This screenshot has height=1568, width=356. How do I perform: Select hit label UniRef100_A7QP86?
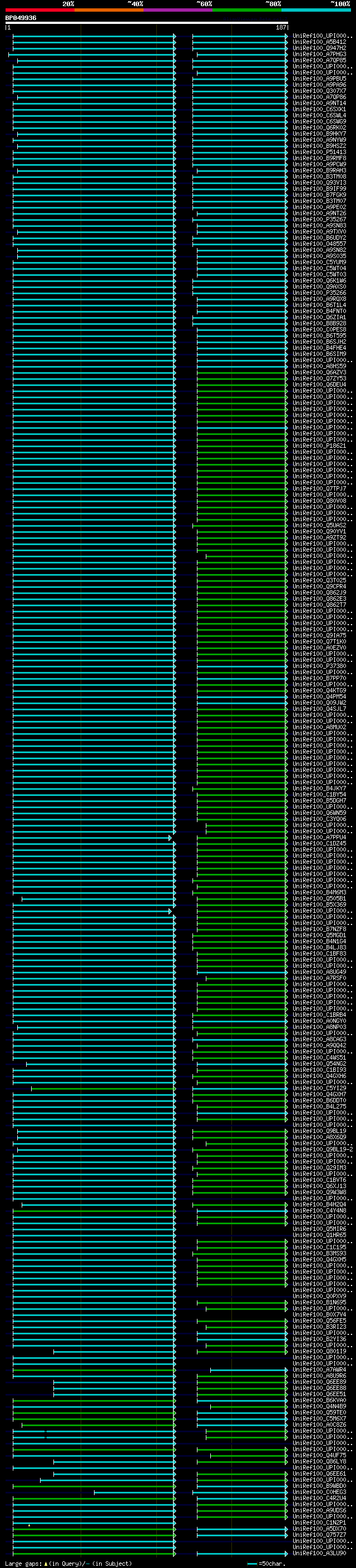click(x=319, y=97)
